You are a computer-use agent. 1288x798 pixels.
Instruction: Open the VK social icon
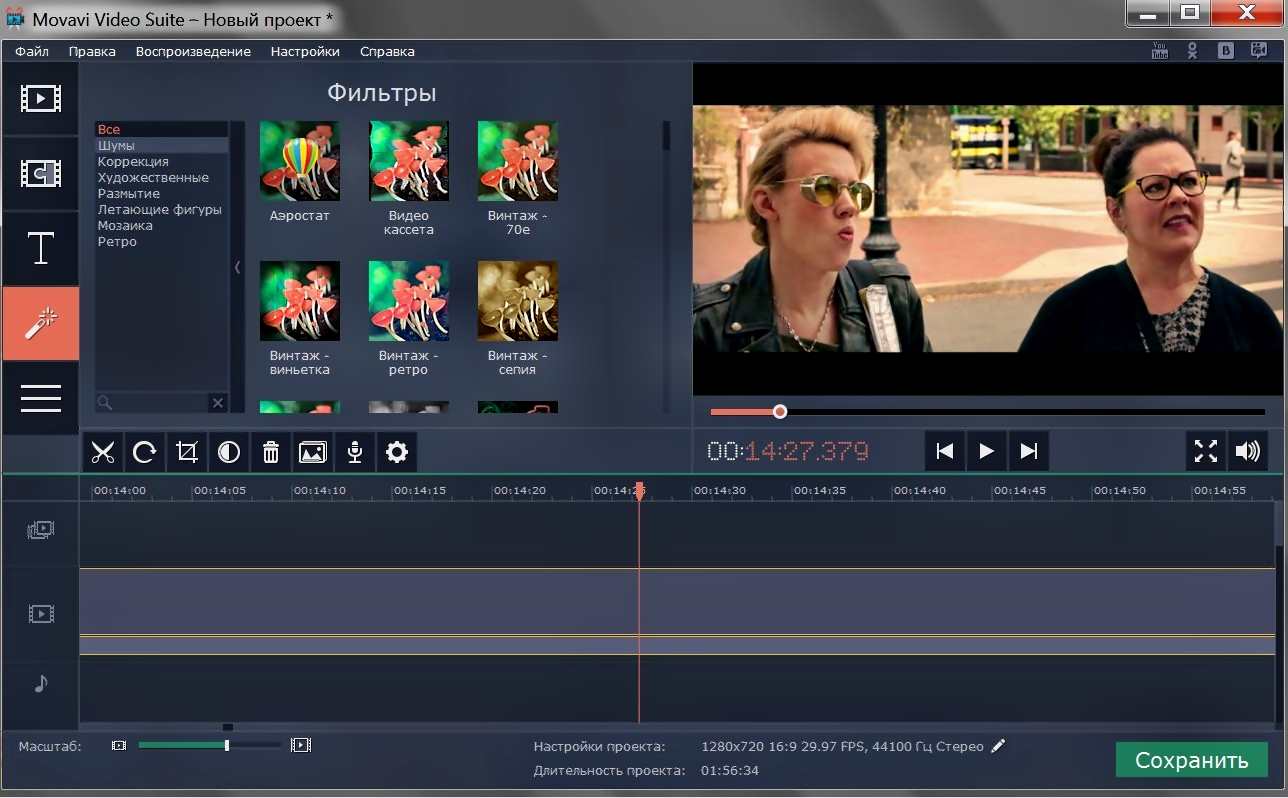tap(1225, 51)
